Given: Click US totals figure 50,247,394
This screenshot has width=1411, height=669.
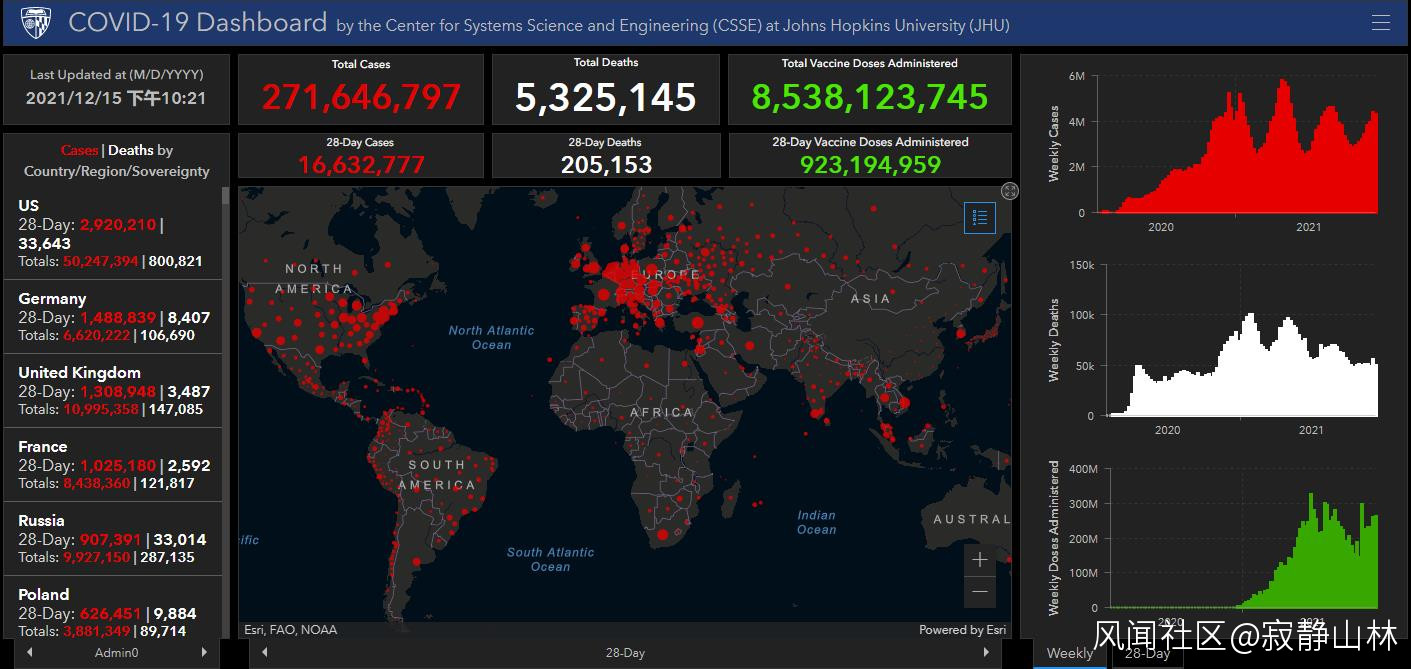Looking at the screenshot, I should [100, 261].
